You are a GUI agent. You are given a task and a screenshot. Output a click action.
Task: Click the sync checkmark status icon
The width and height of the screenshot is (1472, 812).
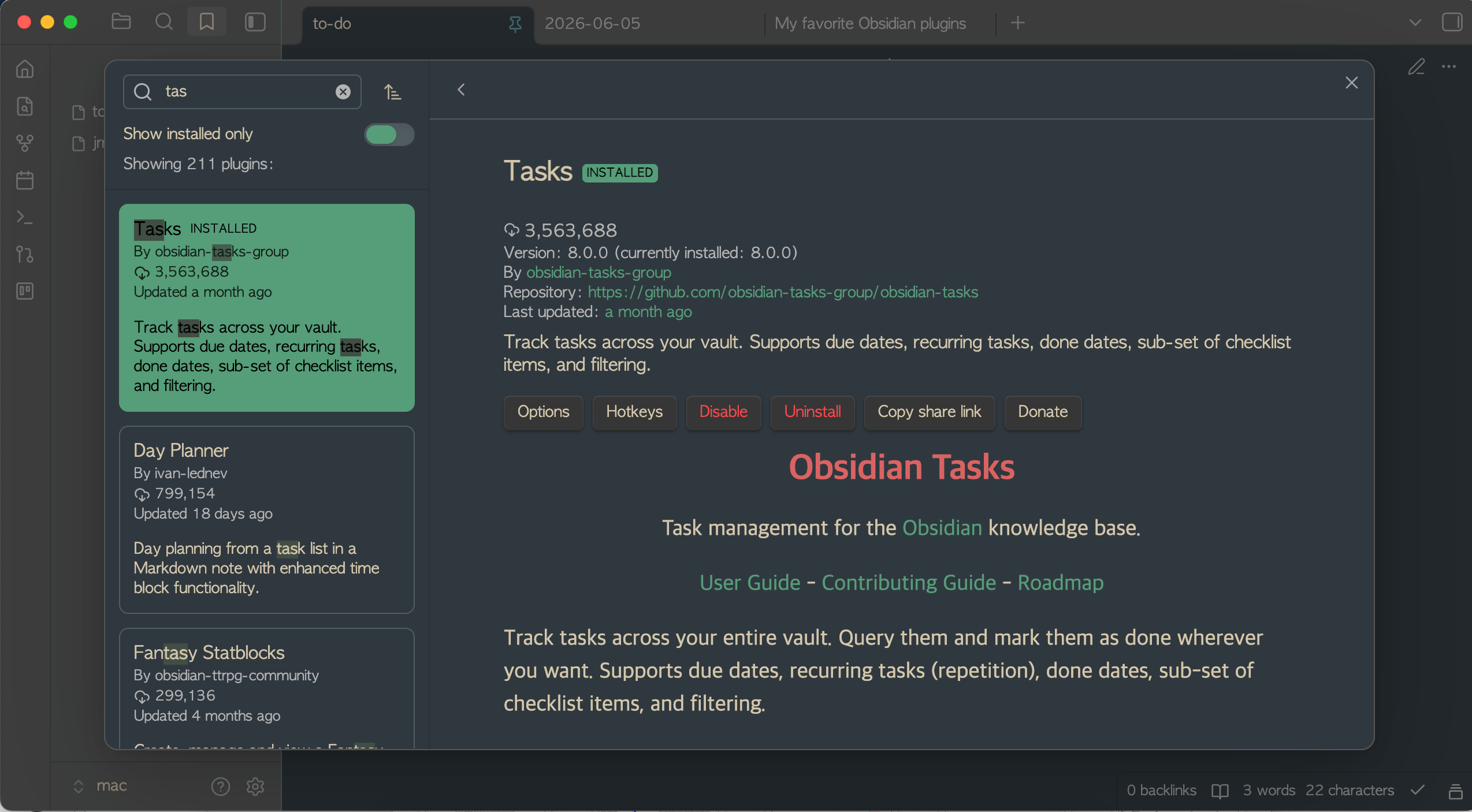[x=1417, y=789]
